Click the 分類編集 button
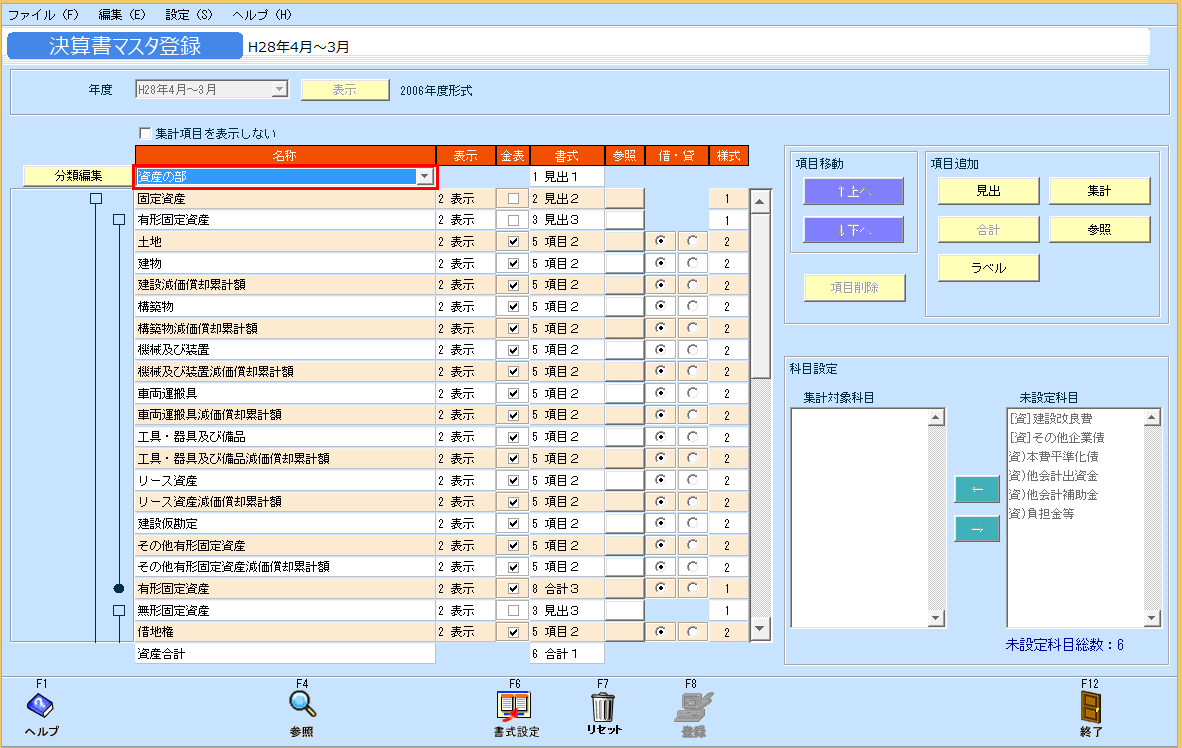This screenshot has height=748, width=1182. click(x=78, y=177)
